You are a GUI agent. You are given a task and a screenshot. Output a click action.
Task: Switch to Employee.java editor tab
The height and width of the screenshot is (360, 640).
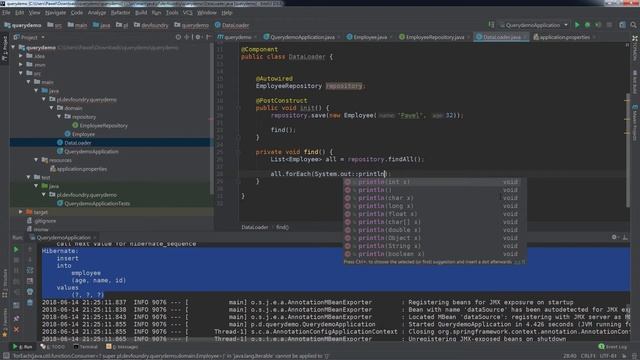click(x=369, y=37)
